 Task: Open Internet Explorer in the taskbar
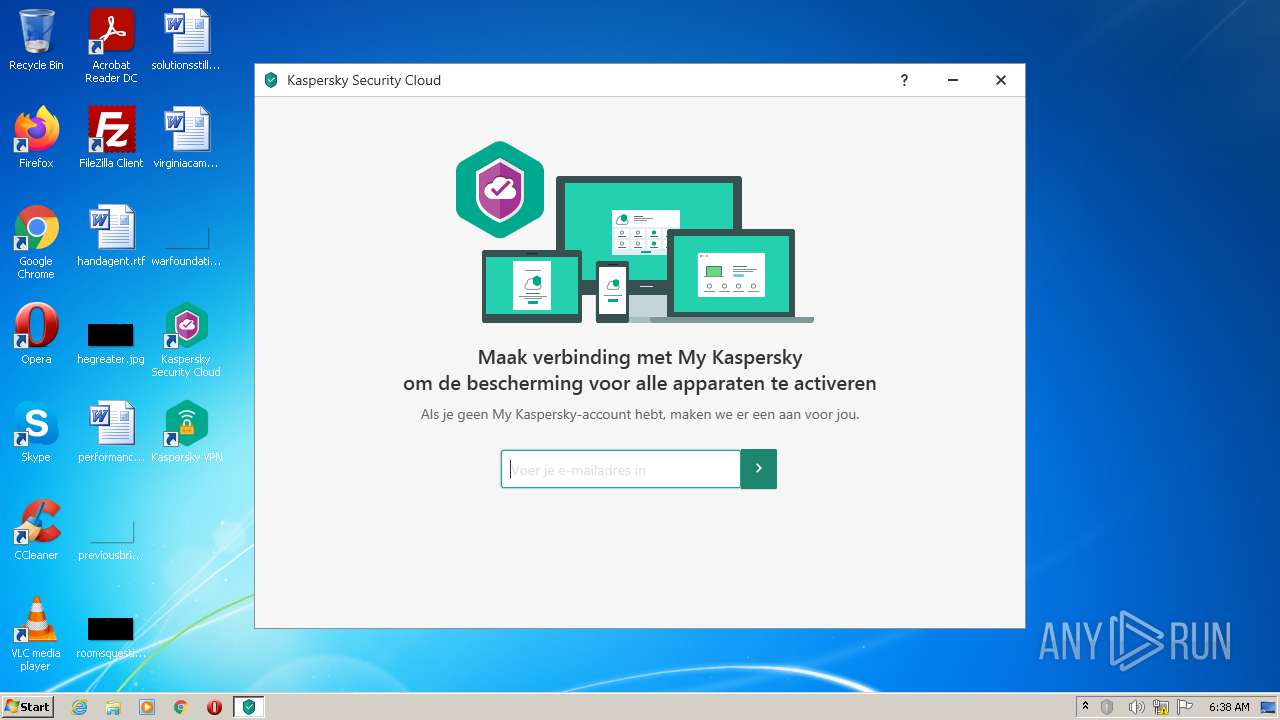pyautogui.click(x=80, y=707)
